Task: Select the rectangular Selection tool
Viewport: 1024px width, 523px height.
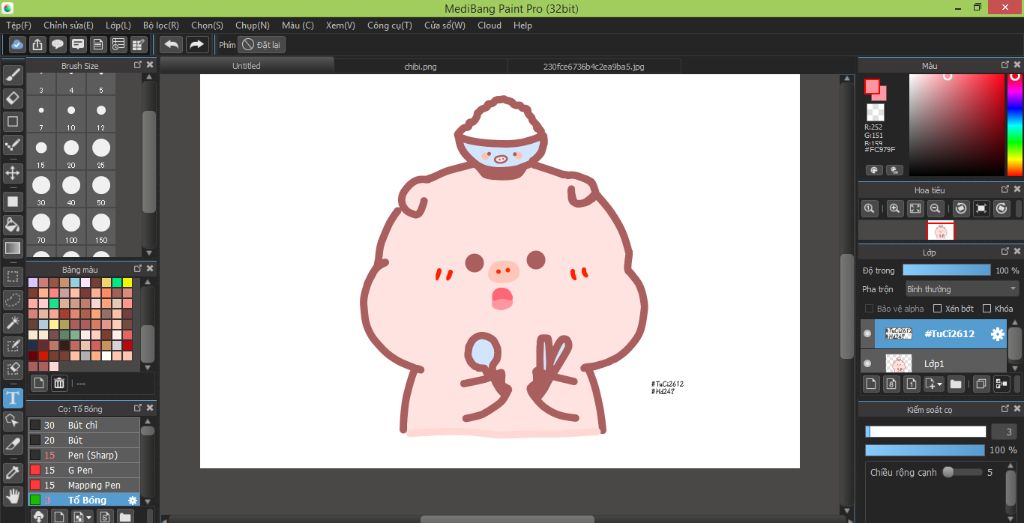Action: [x=12, y=277]
